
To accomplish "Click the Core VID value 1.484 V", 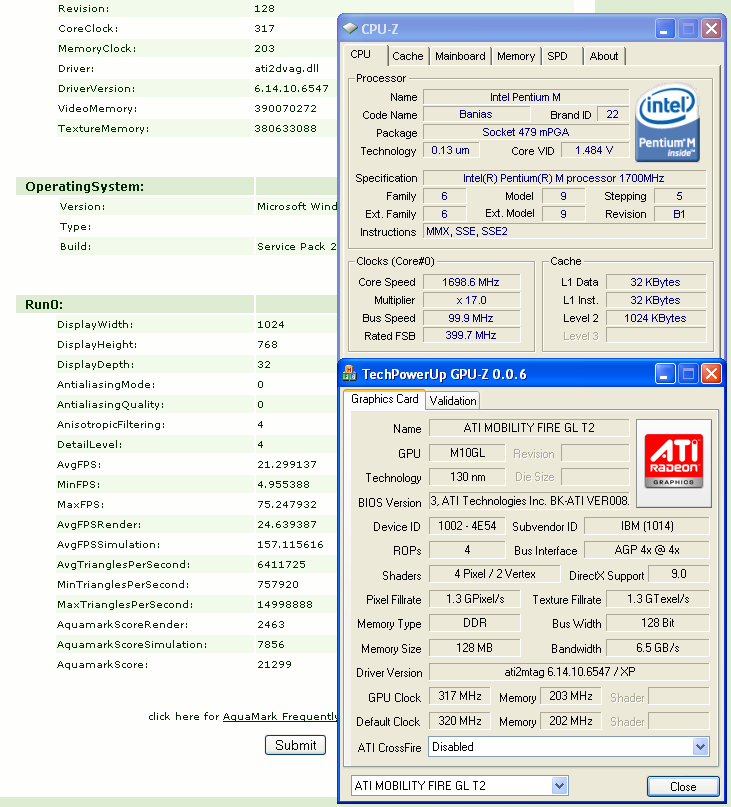I will (x=595, y=150).
